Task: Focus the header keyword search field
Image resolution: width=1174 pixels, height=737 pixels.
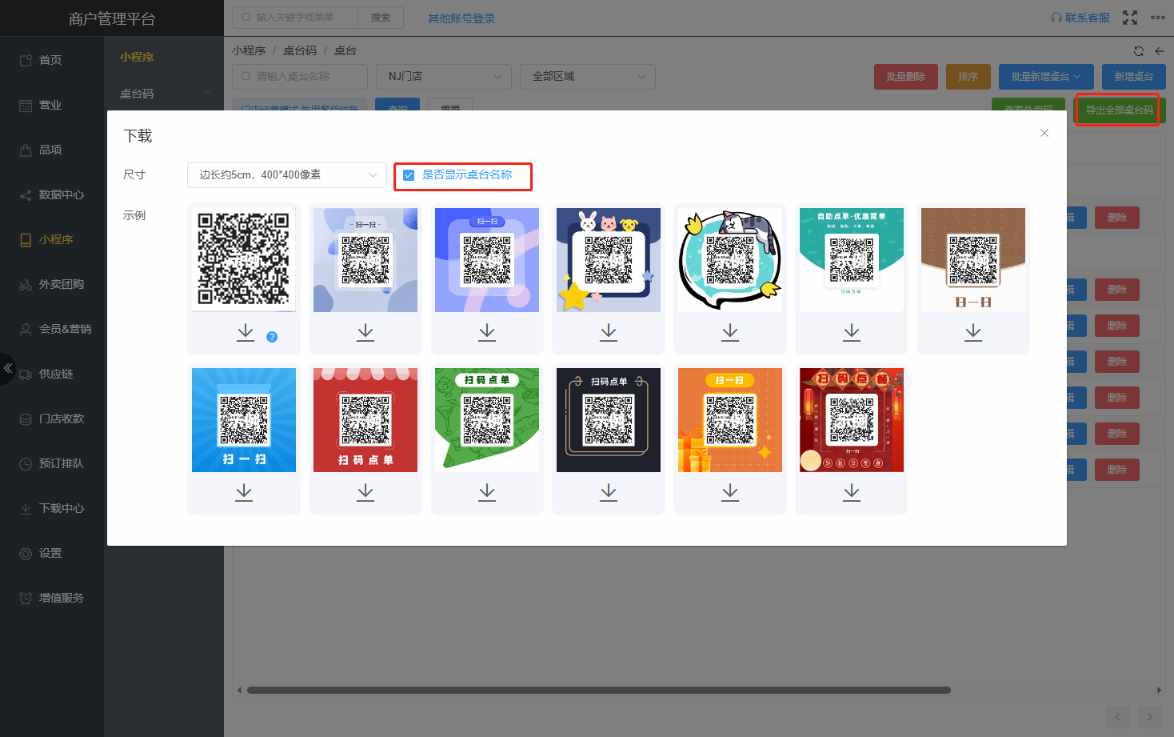Action: (x=296, y=17)
